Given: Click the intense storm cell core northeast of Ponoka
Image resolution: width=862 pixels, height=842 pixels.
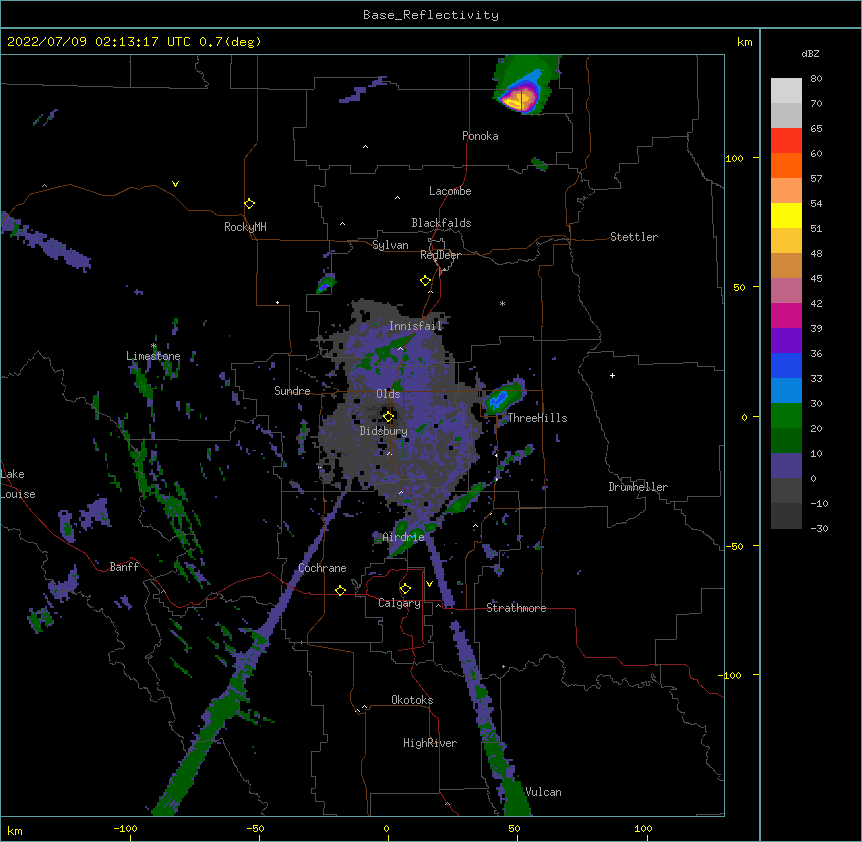Looking at the screenshot, I should coord(519,99).
